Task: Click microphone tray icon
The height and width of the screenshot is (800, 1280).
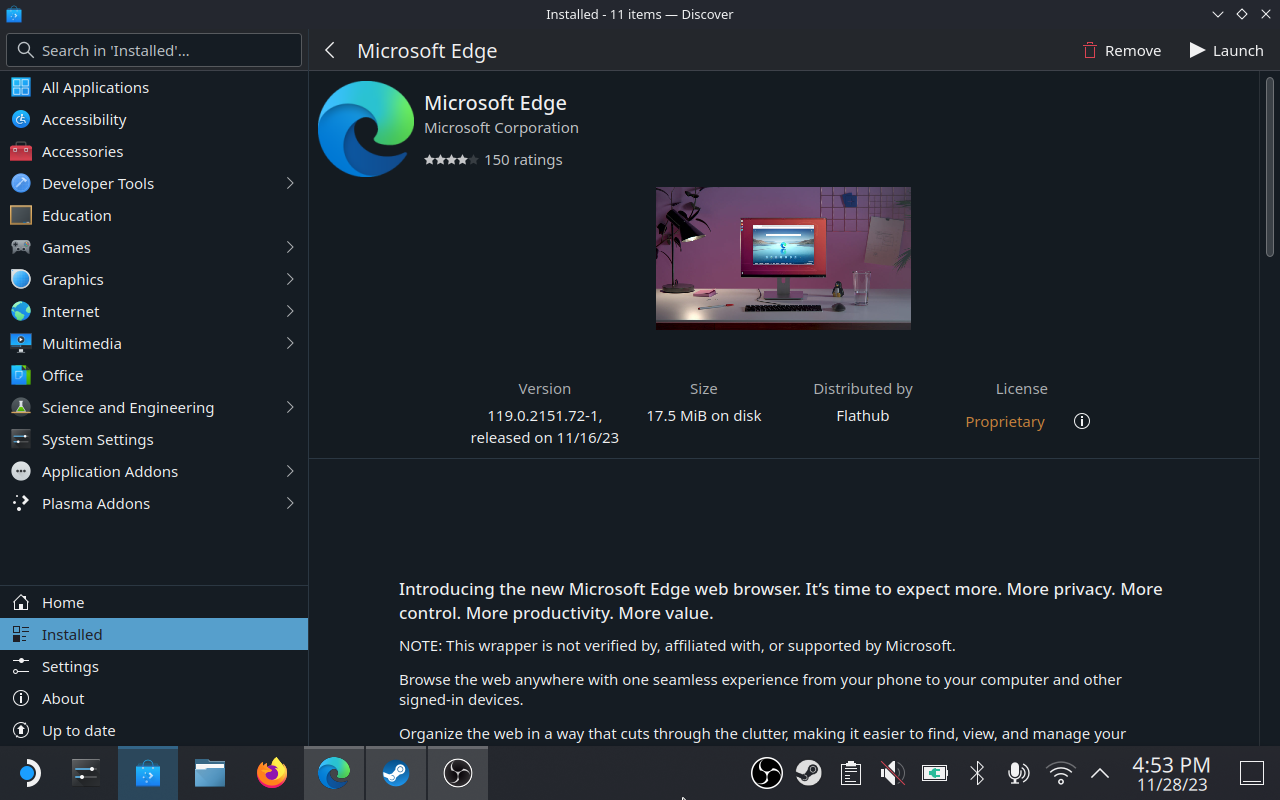Action: click(1018, 773)
